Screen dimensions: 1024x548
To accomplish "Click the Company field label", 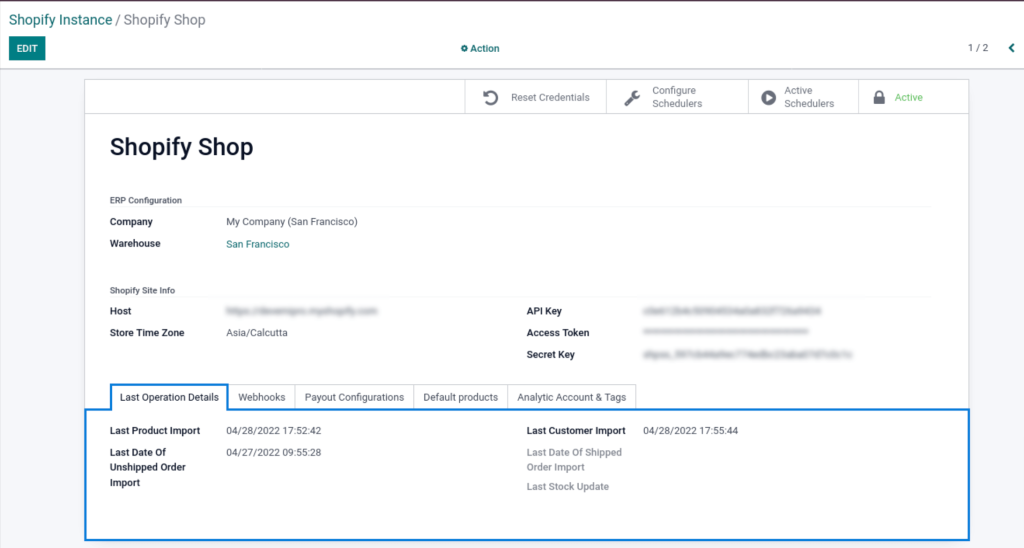I will click(131, 221).
